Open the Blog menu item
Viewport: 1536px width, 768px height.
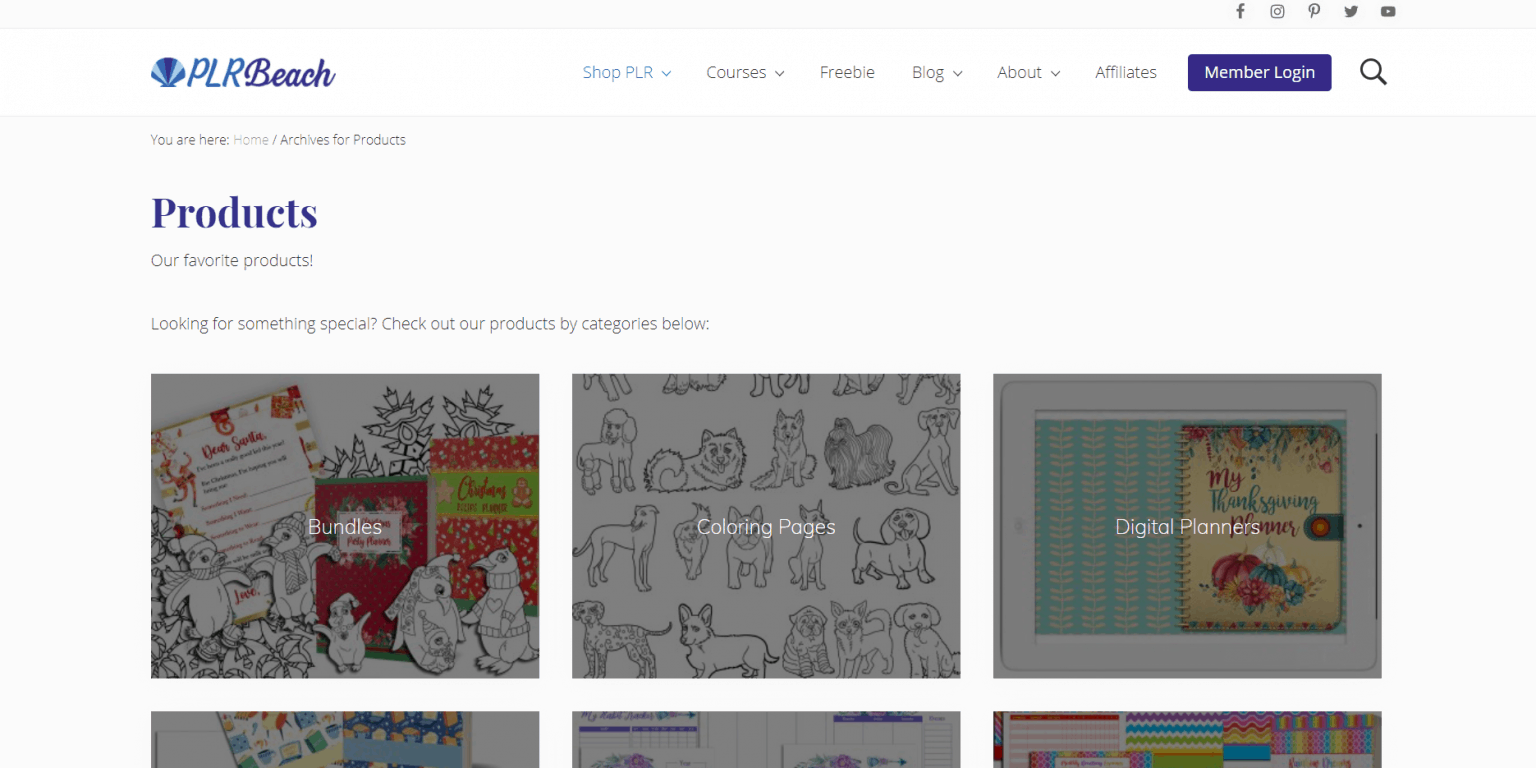tap(928, 72)
